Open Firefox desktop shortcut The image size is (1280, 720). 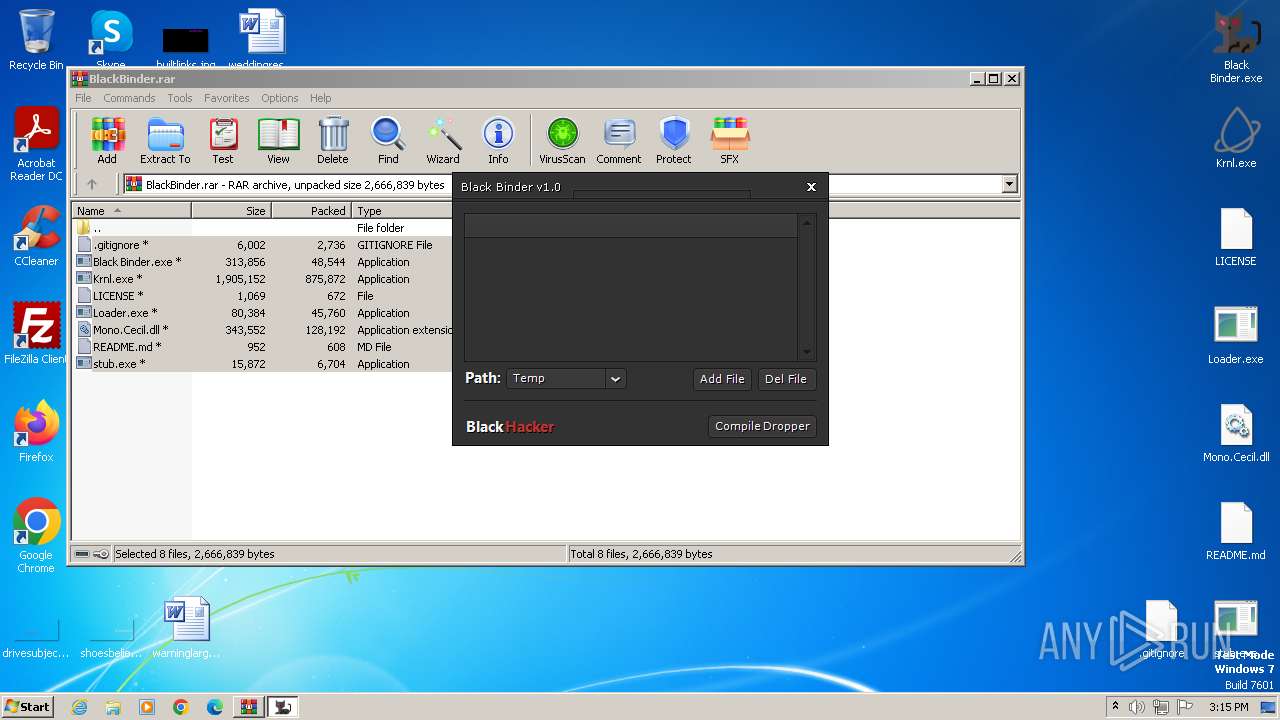36,432
